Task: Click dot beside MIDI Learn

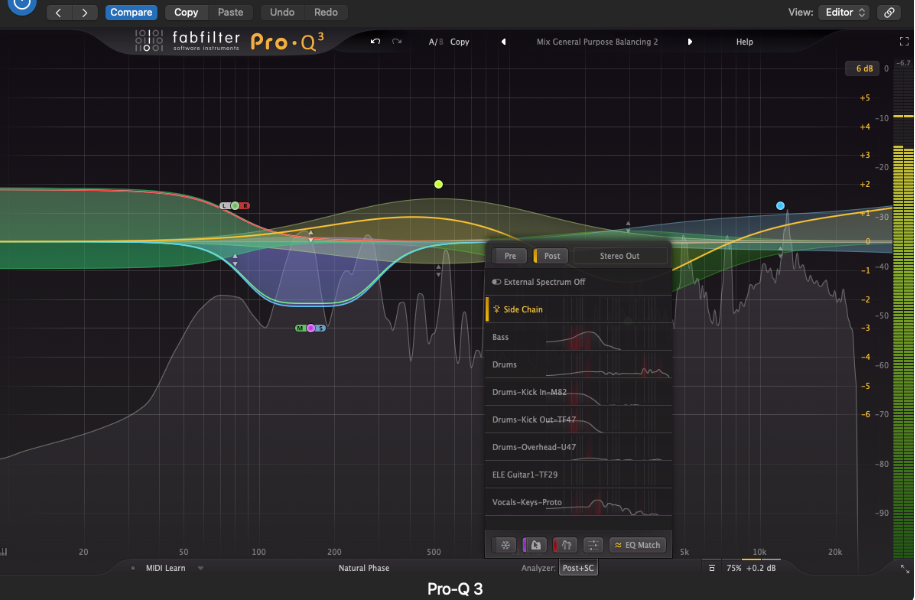Action: 133,568
